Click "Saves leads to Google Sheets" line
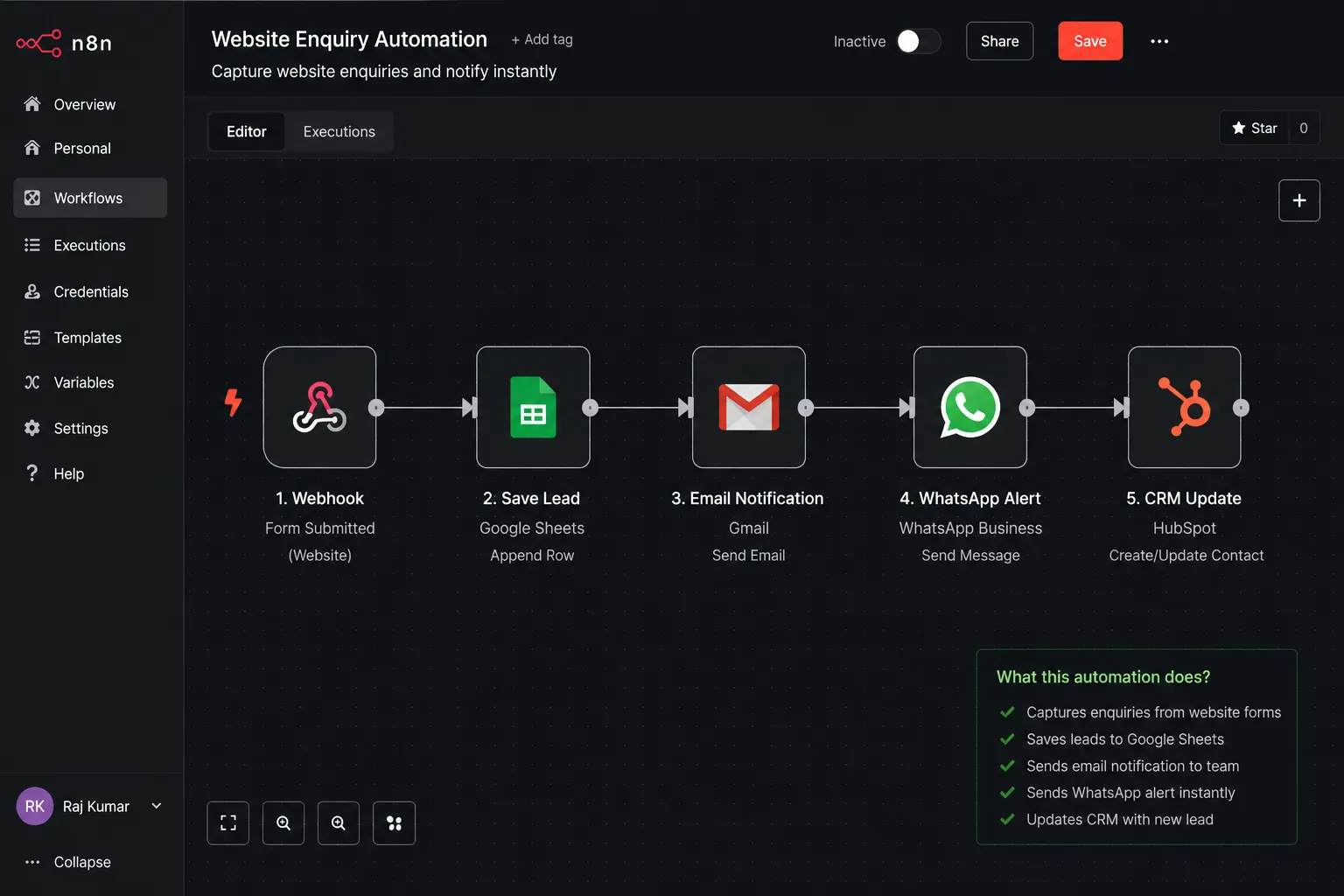Viewport: 1344px width, 896px height. pos(1125,739)
